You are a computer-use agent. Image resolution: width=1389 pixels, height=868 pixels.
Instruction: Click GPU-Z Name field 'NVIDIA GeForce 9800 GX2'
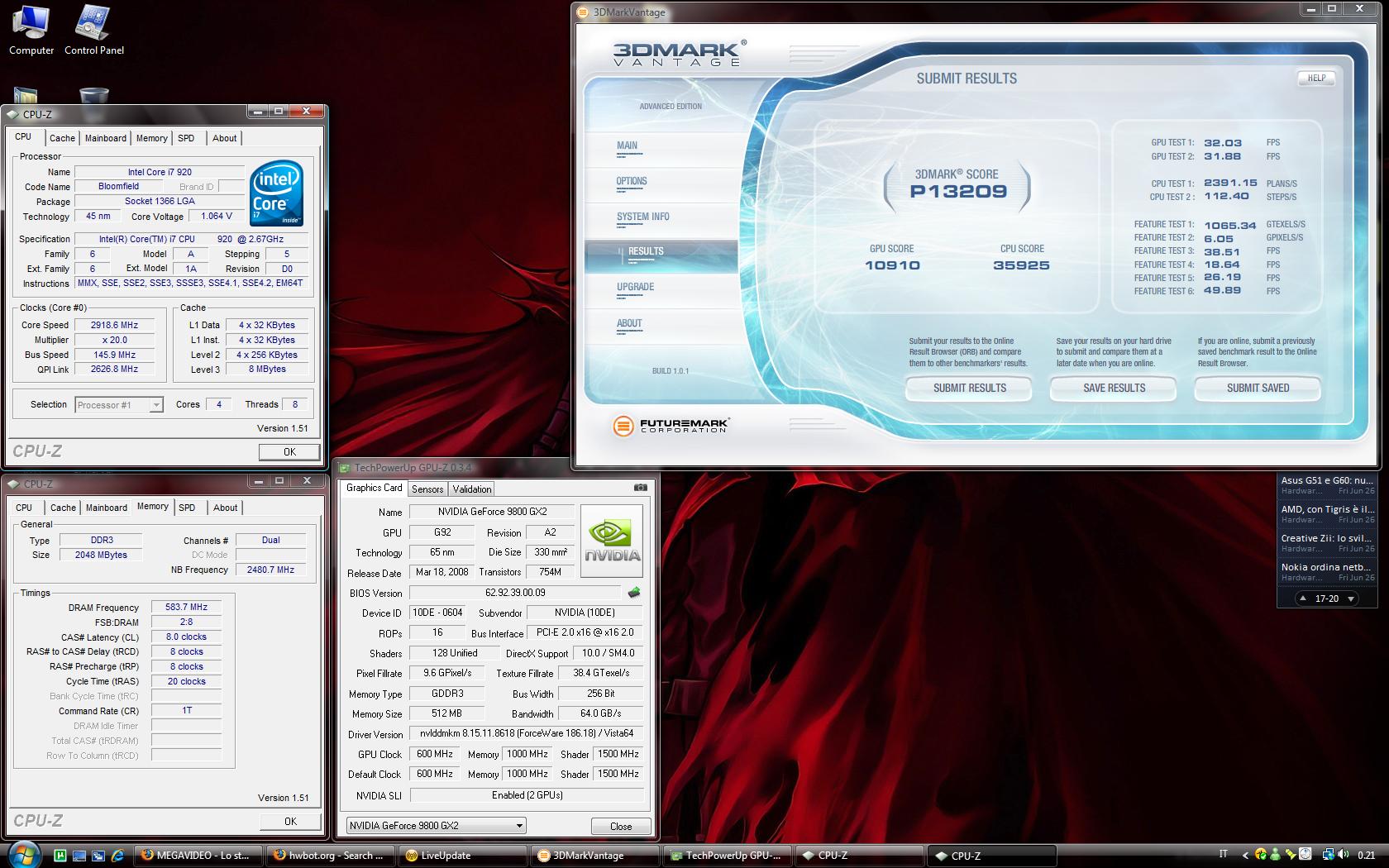[492, 511]
